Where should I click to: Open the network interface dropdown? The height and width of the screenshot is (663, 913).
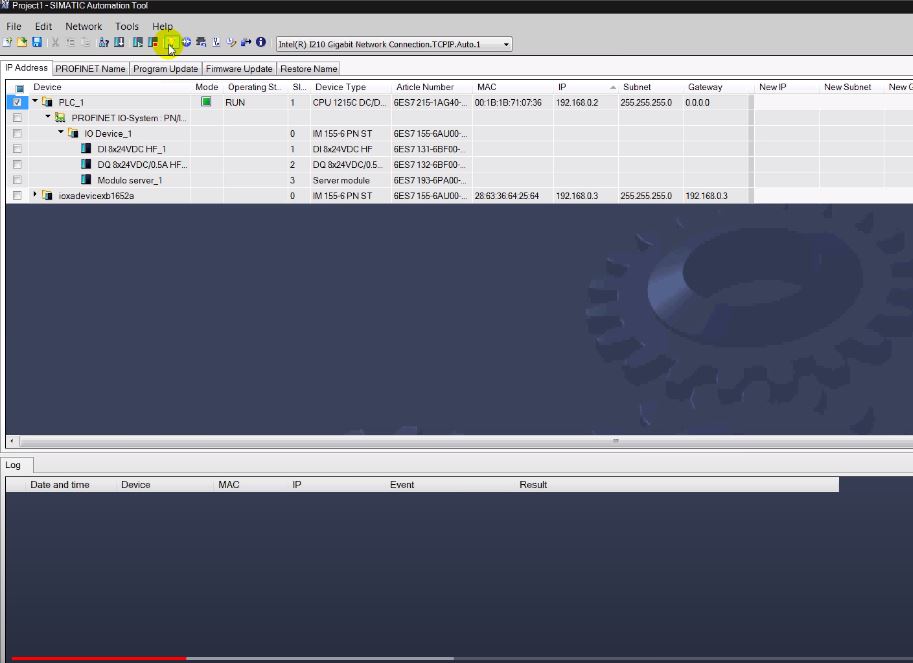coord(505,43)
